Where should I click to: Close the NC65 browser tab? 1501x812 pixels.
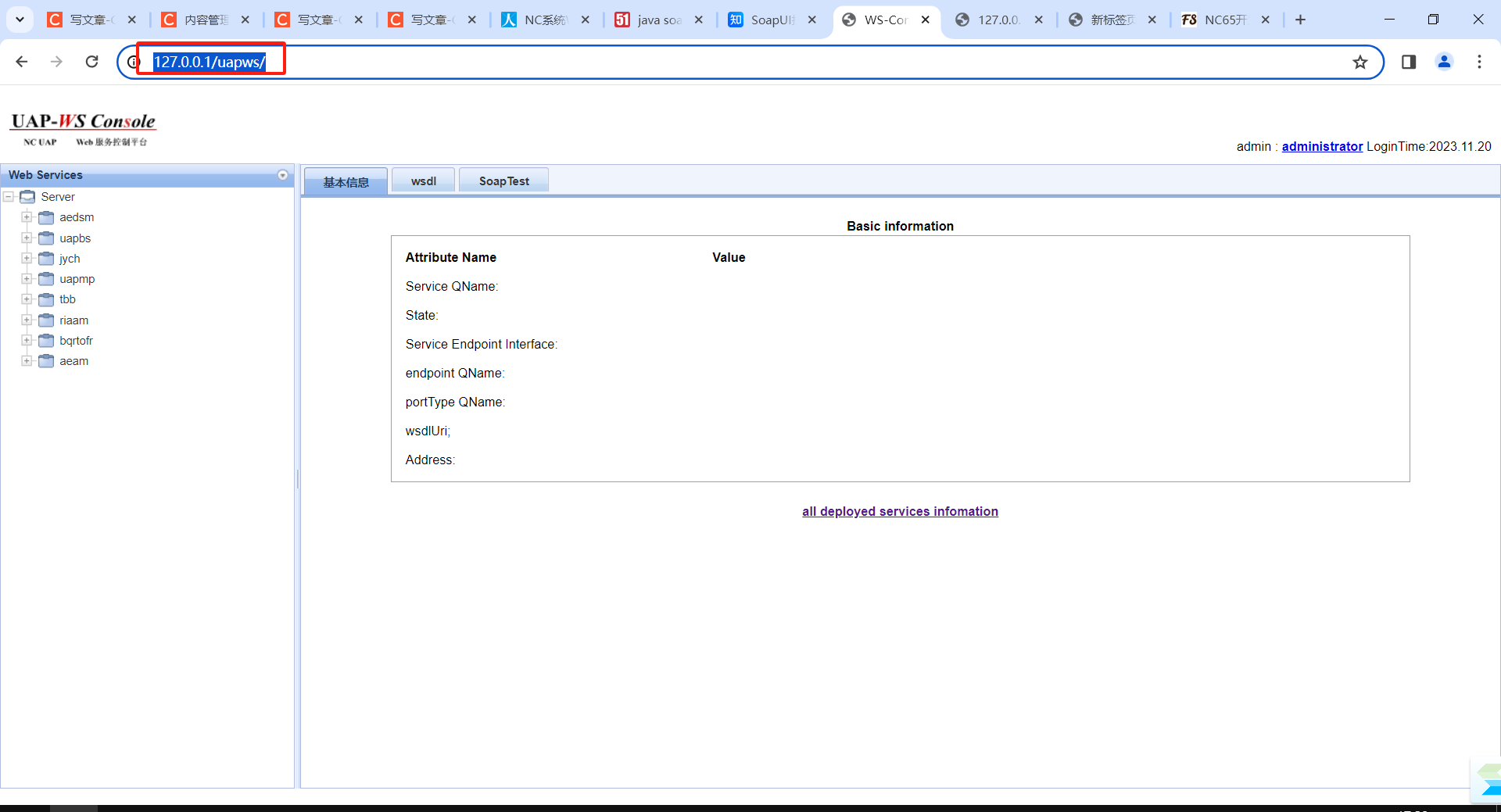click(x=1266, y=20)
